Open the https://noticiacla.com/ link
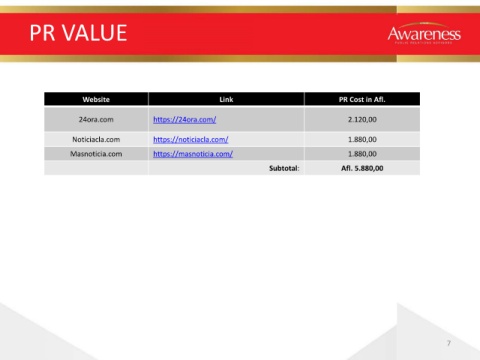 190,139
